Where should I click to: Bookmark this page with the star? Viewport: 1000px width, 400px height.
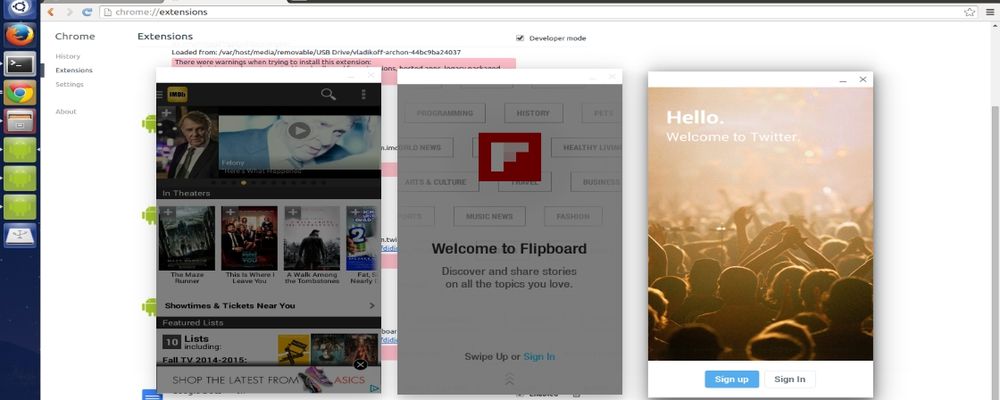point(969,12)
